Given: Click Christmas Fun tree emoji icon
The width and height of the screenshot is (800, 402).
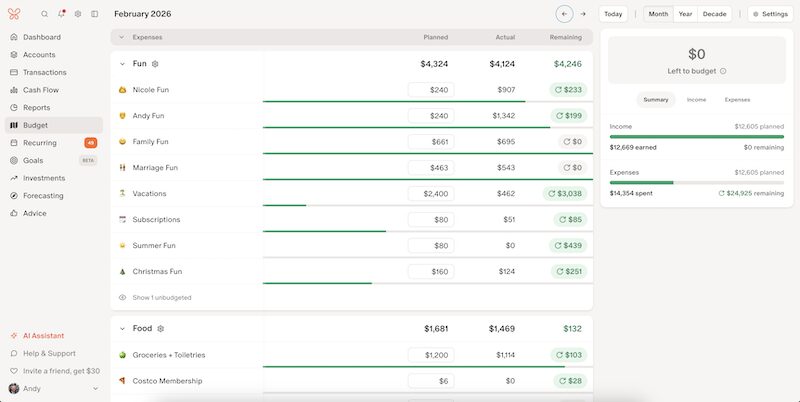Looking at the screenshot, I should coord(122,272).
